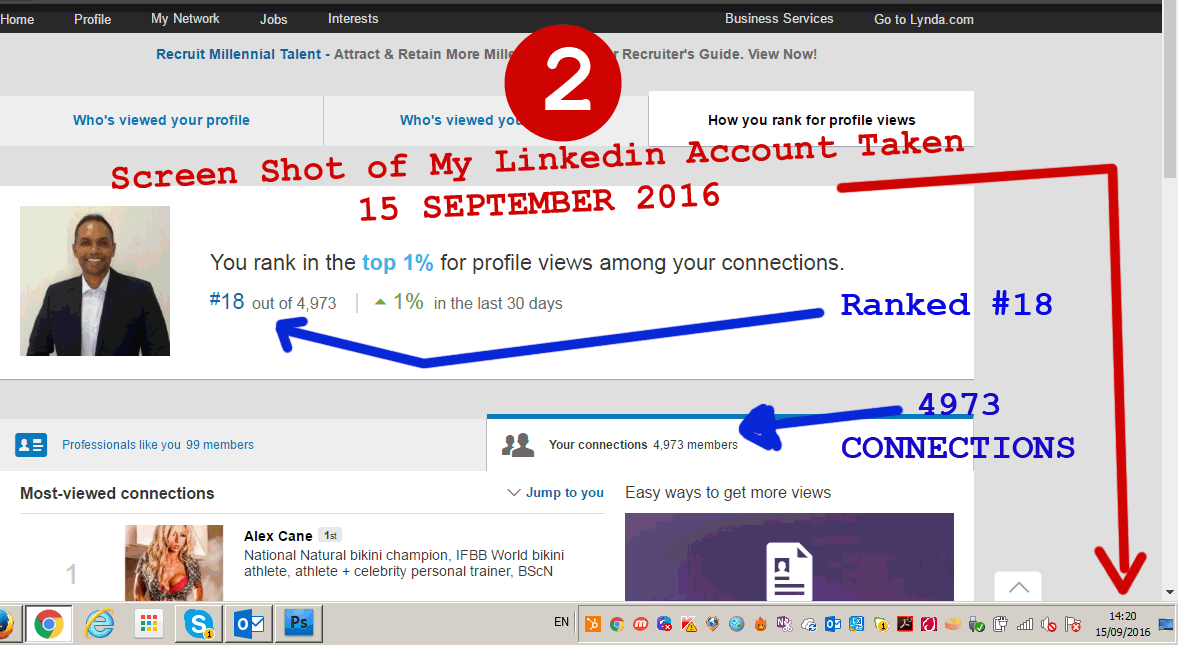Open the Home menu item
The height and width of the screenshot is (645, 1178).
tap(17, 20)
